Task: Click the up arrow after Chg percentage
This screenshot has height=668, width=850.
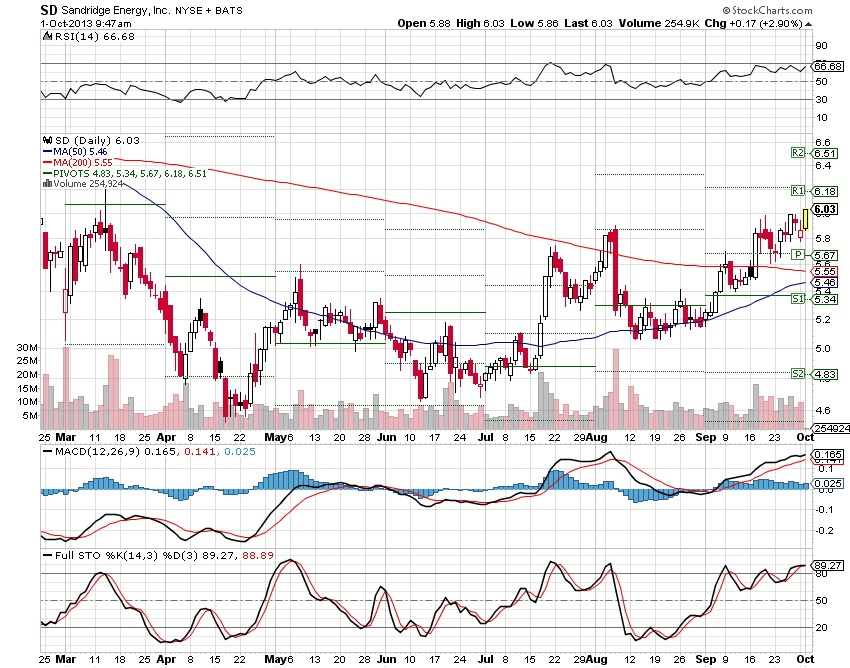Action: [809, 24]
